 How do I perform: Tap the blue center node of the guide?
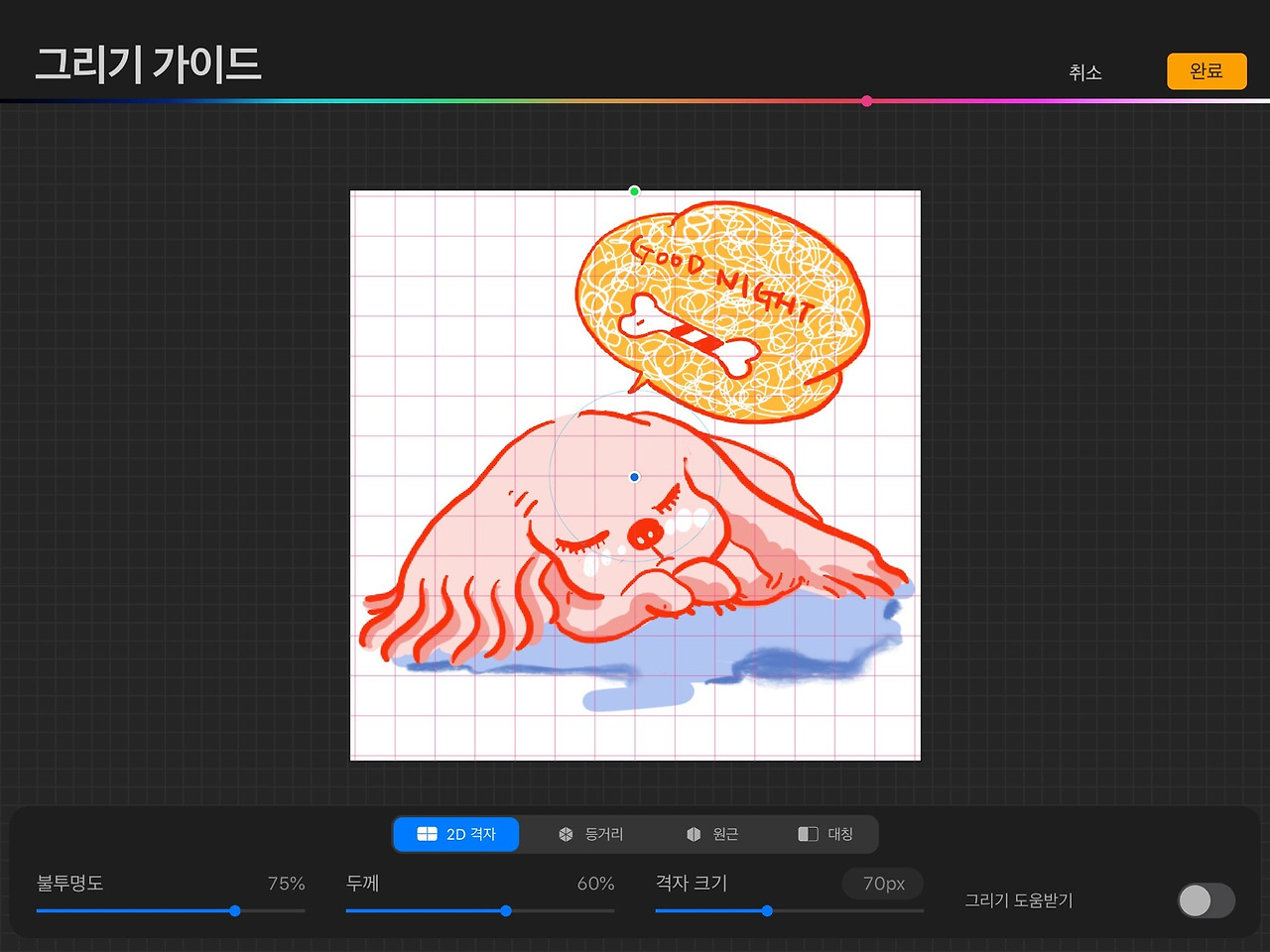(634, 477)
